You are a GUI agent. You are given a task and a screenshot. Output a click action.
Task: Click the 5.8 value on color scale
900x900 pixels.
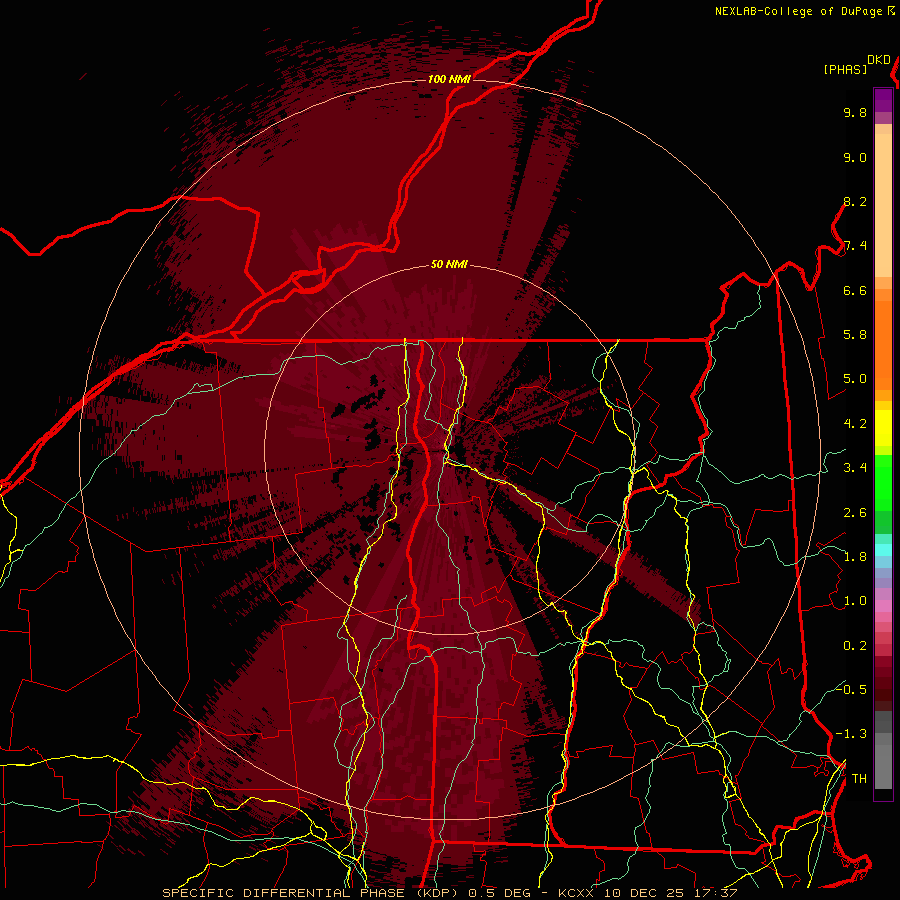pyautogui.click(x=855, y=335)
